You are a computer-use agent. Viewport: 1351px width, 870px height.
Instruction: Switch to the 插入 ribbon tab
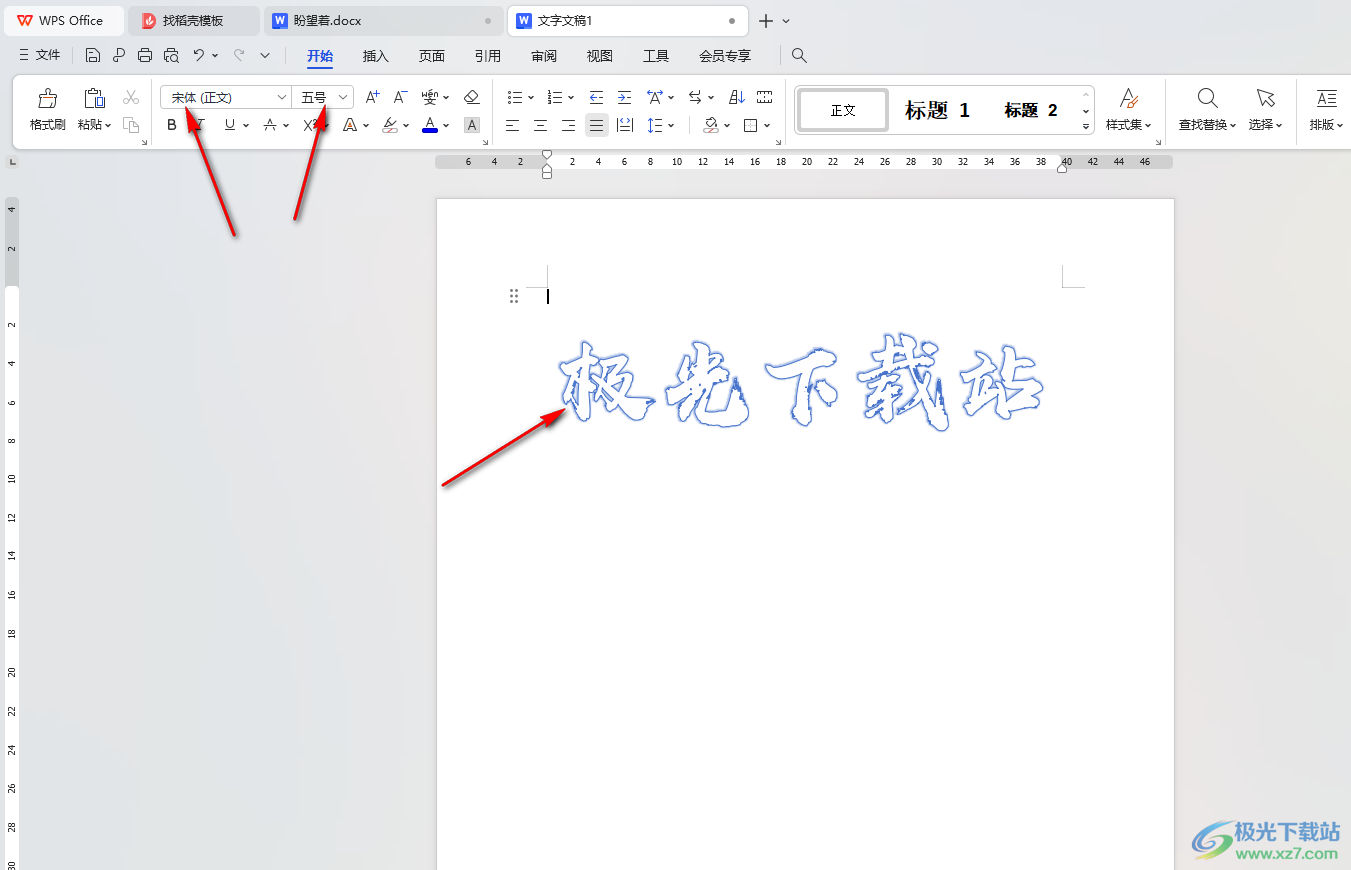click(x=376, y=56)
